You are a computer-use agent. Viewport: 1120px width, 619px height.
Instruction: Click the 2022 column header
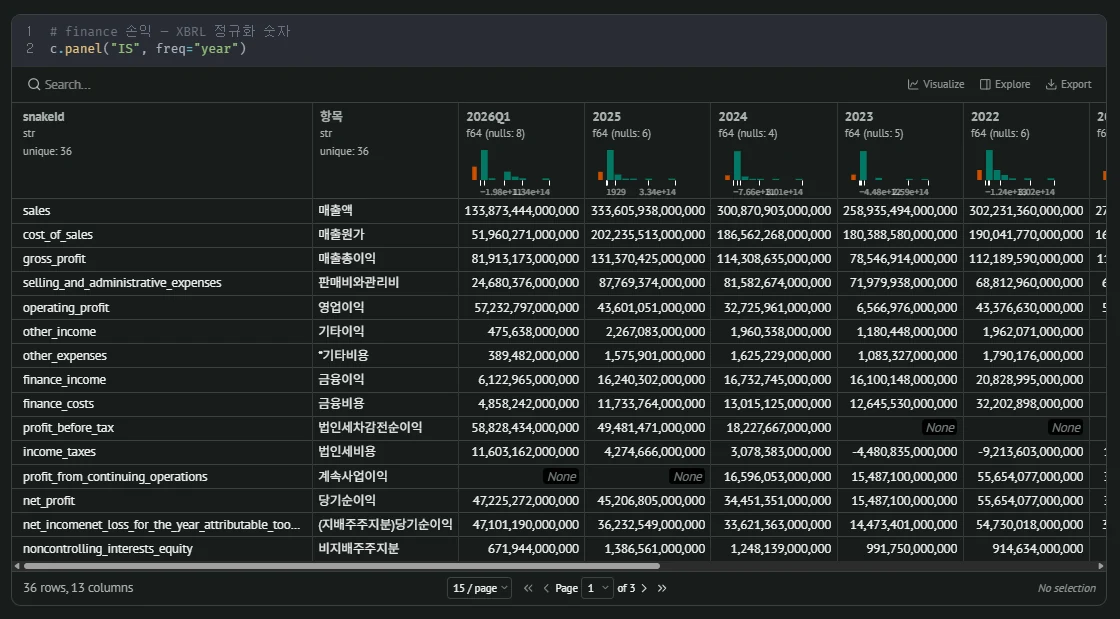click(x=985, y=116)
